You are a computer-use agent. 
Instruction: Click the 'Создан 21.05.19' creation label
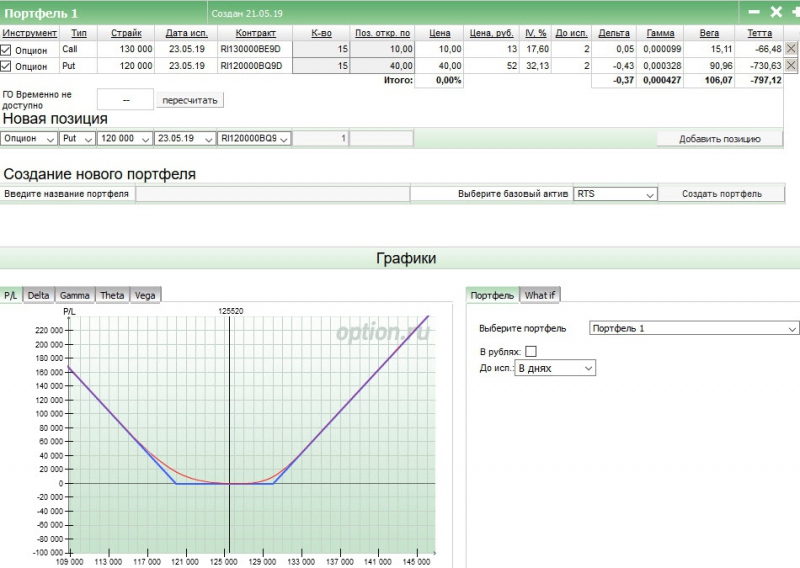pyautogui.click(x=247, y=13)
